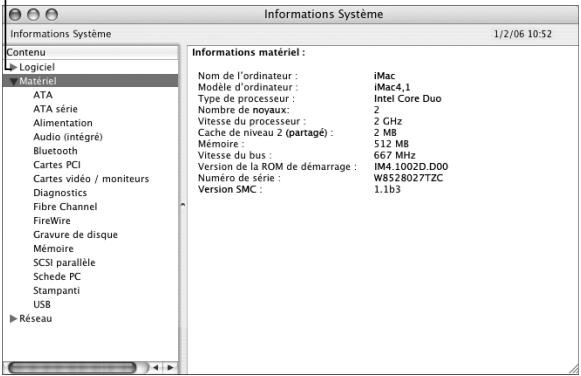Click the 667 MHz bus speed value
This screenshot has height=376, width=581.
coord(395,155)
